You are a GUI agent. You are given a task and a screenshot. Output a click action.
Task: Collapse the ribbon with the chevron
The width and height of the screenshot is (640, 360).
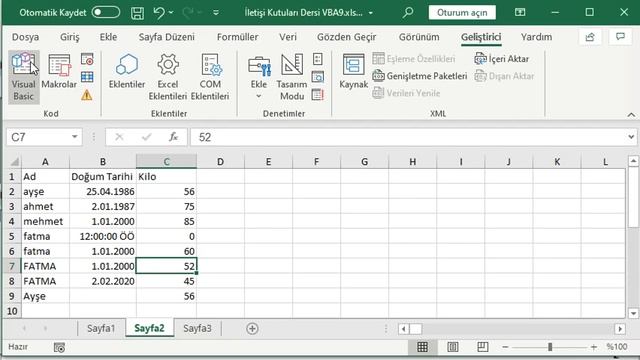(631, 115)
